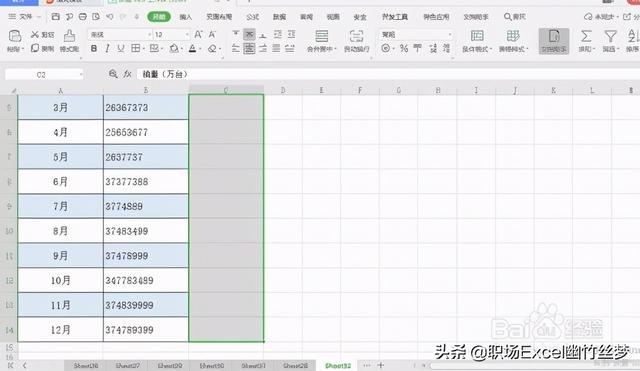Switch to the Insert ribbon tab

tap(186, 17)
